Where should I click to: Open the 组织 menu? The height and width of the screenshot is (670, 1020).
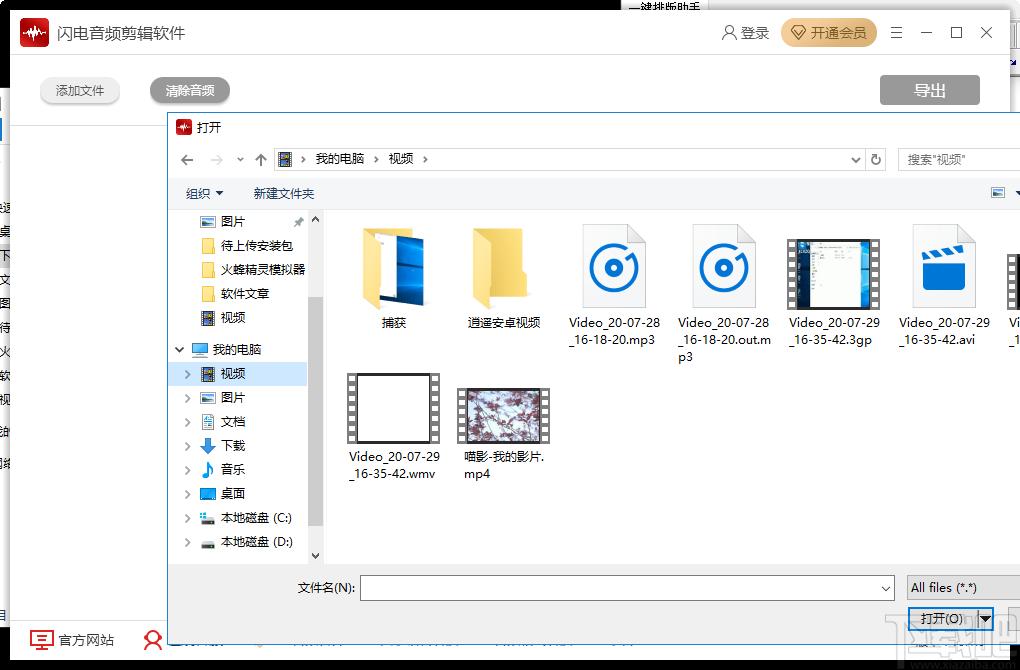tap(204, 193)
